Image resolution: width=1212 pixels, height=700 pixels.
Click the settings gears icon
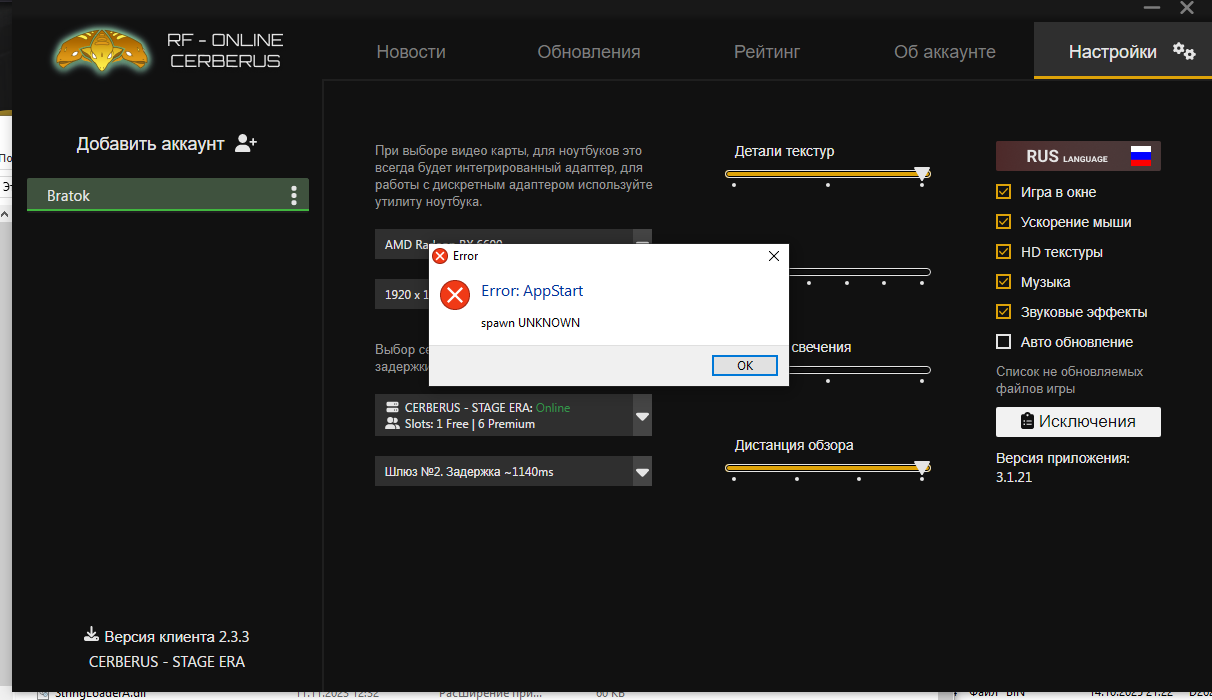click(x=1184, y=51)
